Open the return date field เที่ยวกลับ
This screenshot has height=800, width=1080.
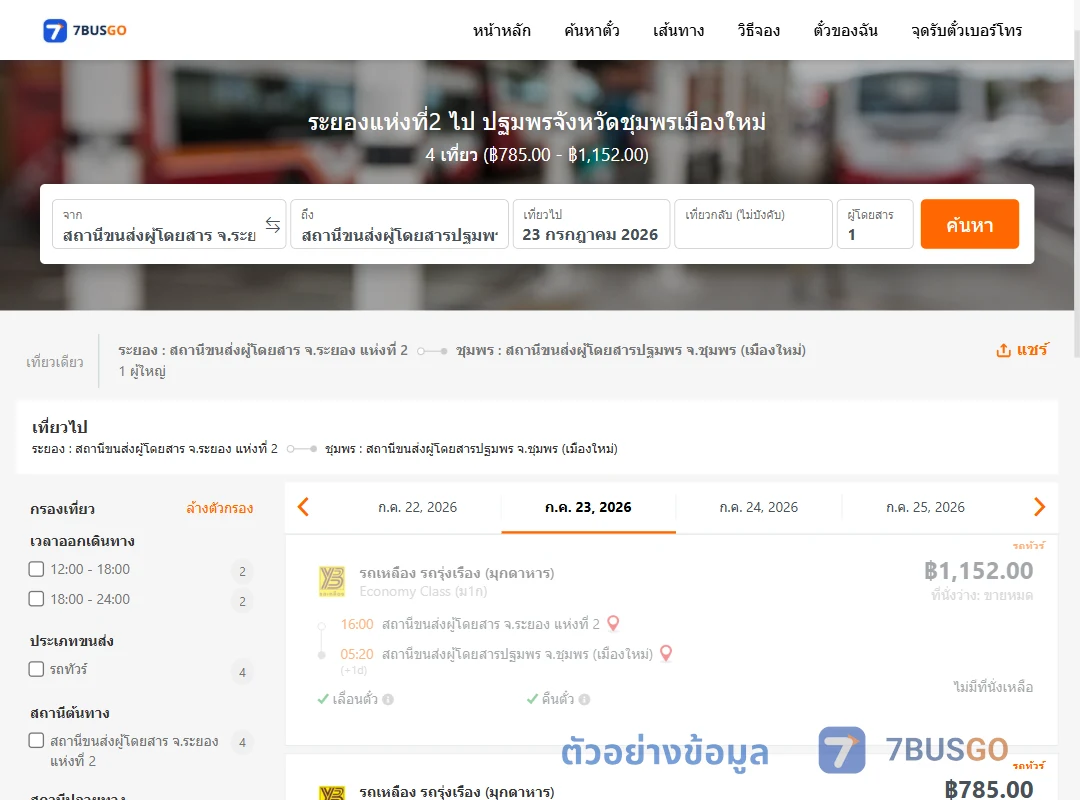(753, 224)
